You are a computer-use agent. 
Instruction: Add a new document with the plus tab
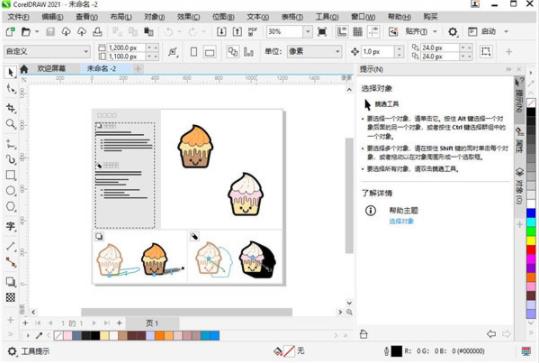tap(138, 68)
